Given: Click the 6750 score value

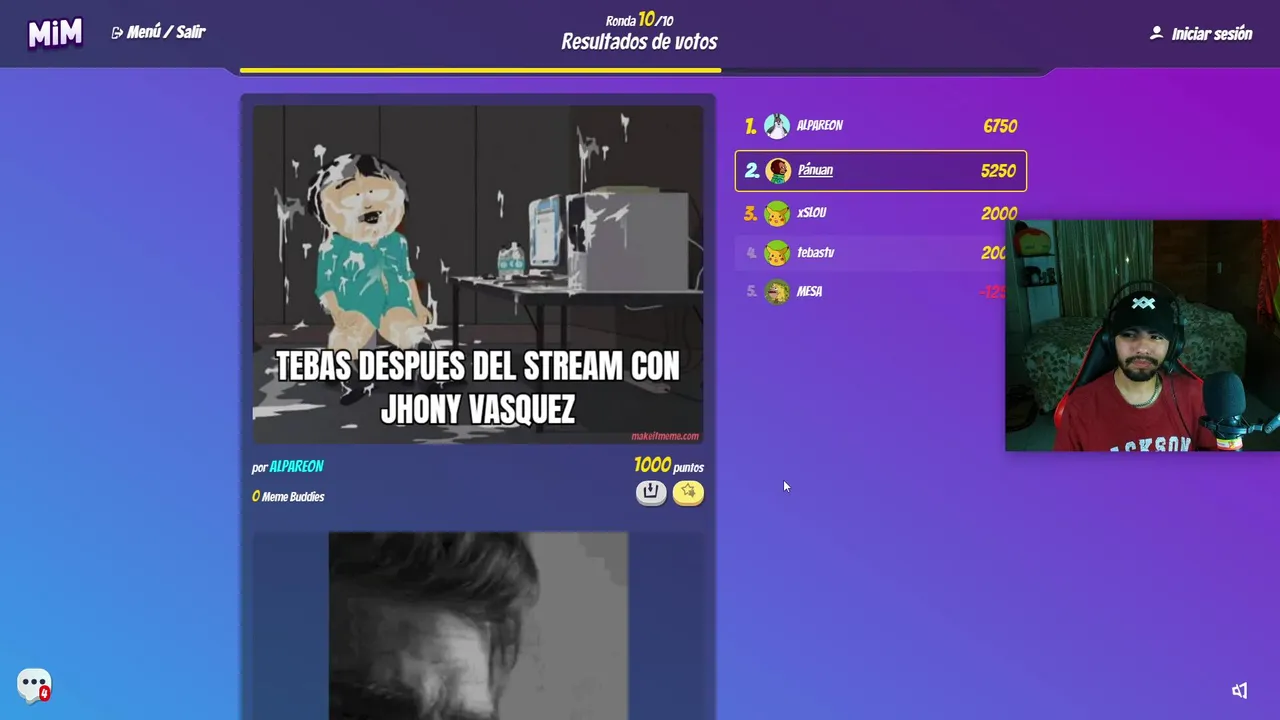Looking at the screenshot, I should [1000, 126].
